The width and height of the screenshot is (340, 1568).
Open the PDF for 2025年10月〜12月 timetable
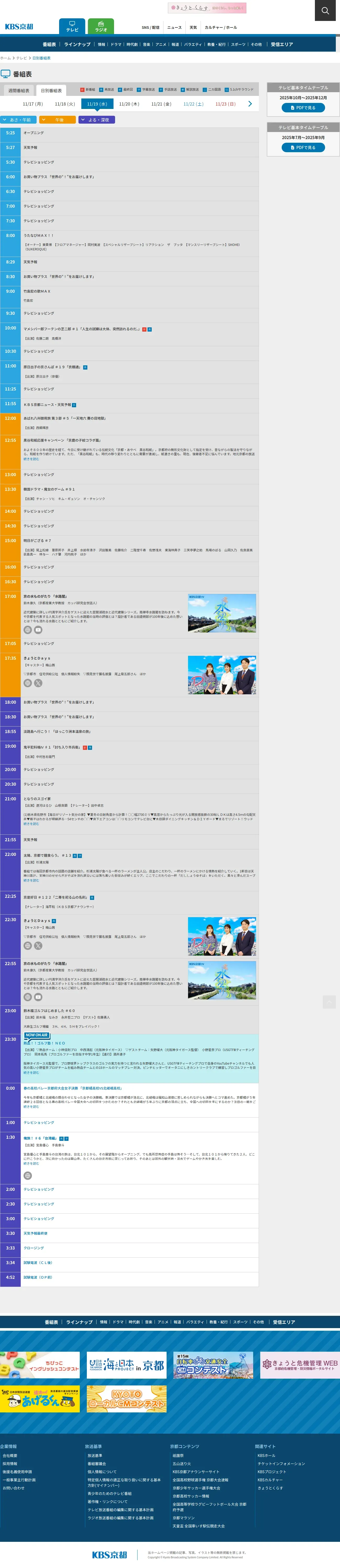[303, 108]
